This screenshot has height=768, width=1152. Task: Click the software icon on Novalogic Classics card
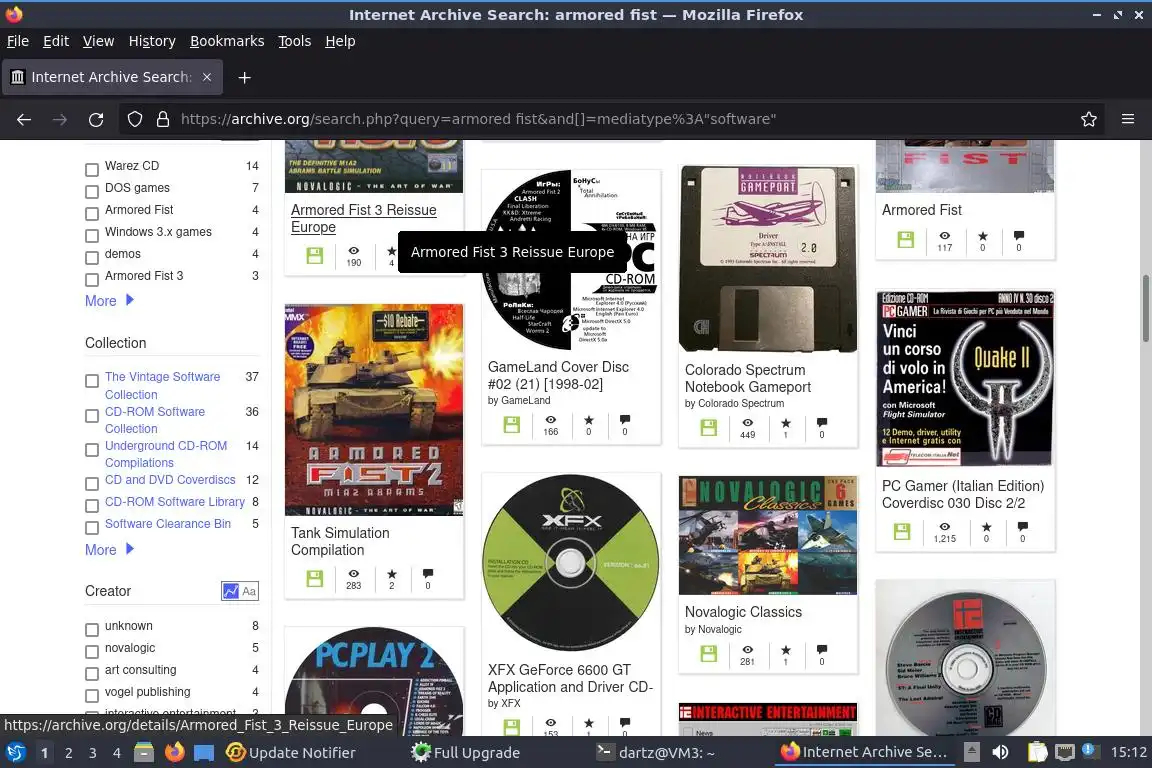[x=708, y=653]
